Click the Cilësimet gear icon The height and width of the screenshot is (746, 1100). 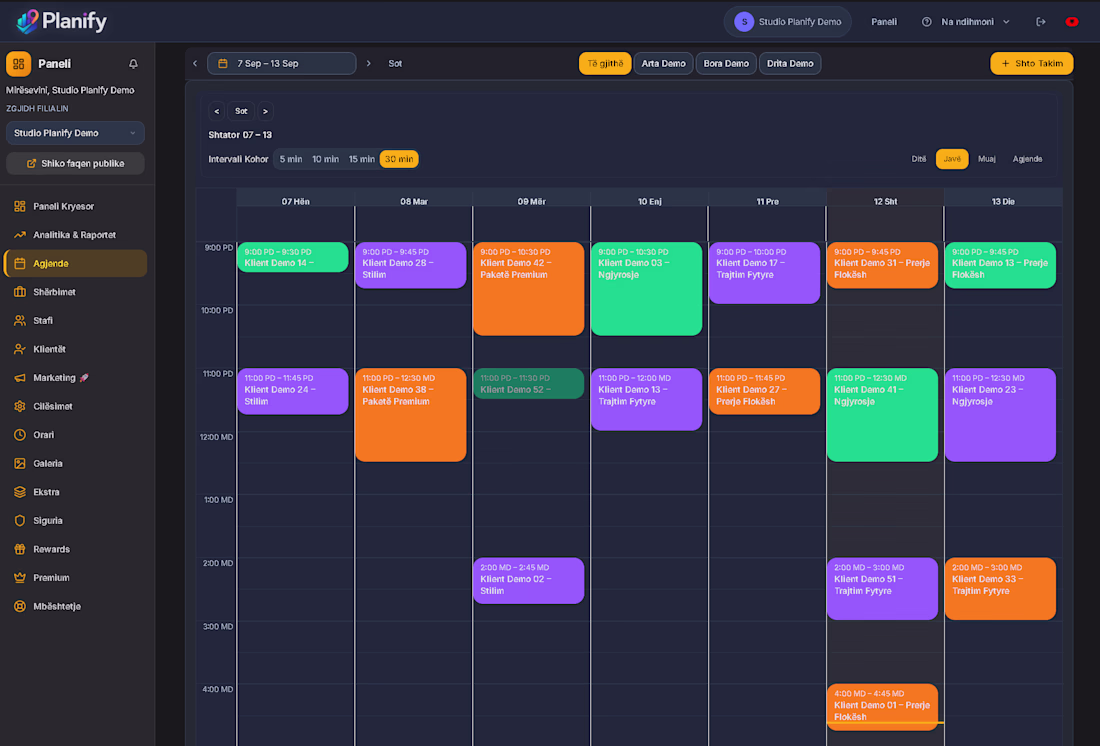pyautogui.click(x=20, y=406)
